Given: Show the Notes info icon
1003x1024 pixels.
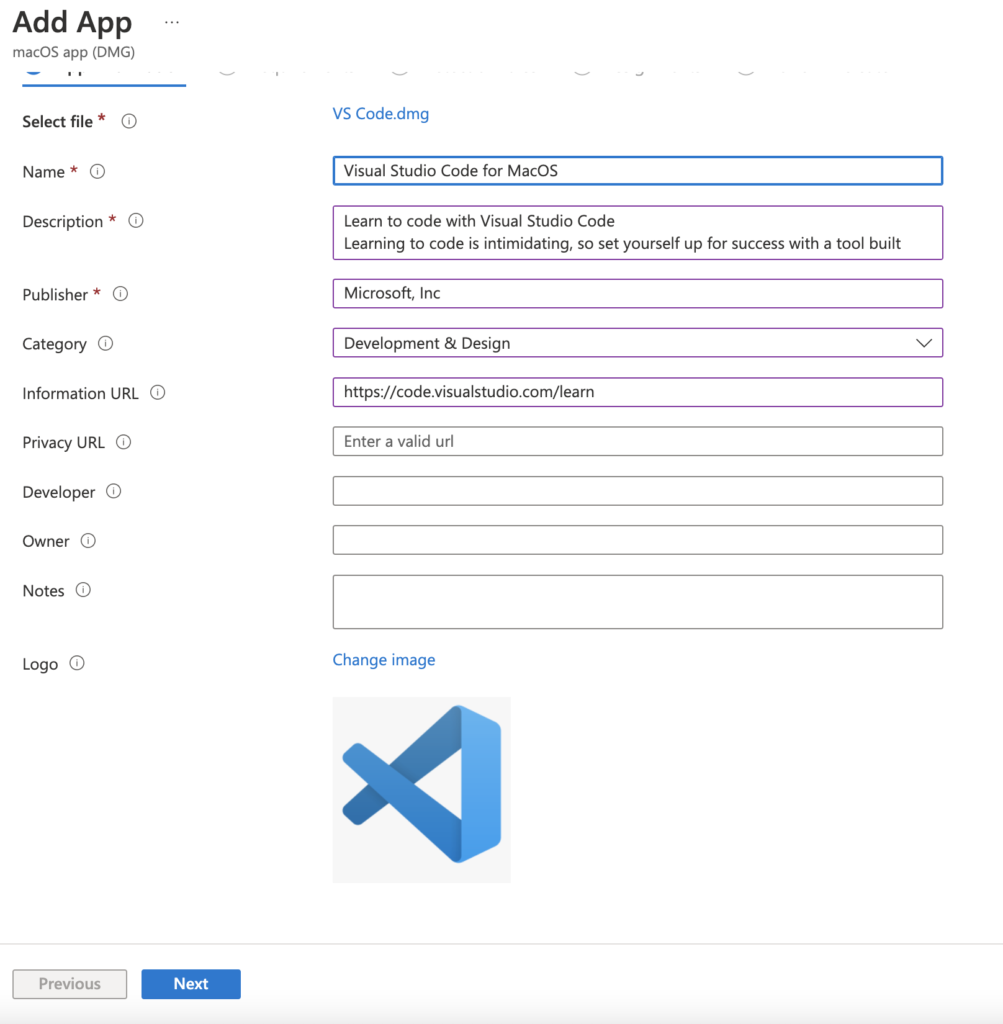Looking at the screenshot, I should [x=83, y=590].
